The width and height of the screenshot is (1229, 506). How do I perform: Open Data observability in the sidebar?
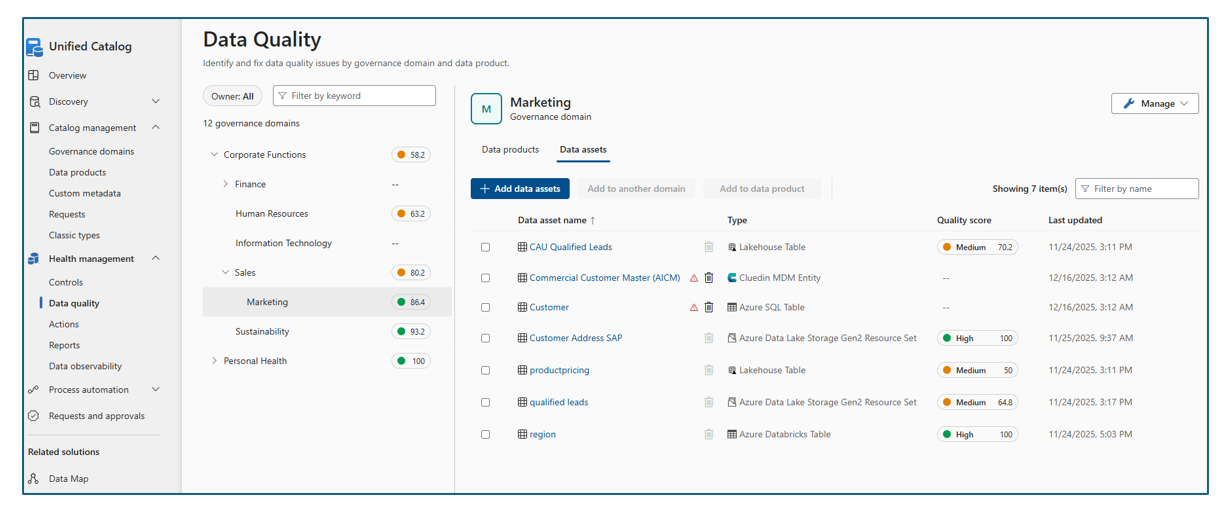(85, 366)
